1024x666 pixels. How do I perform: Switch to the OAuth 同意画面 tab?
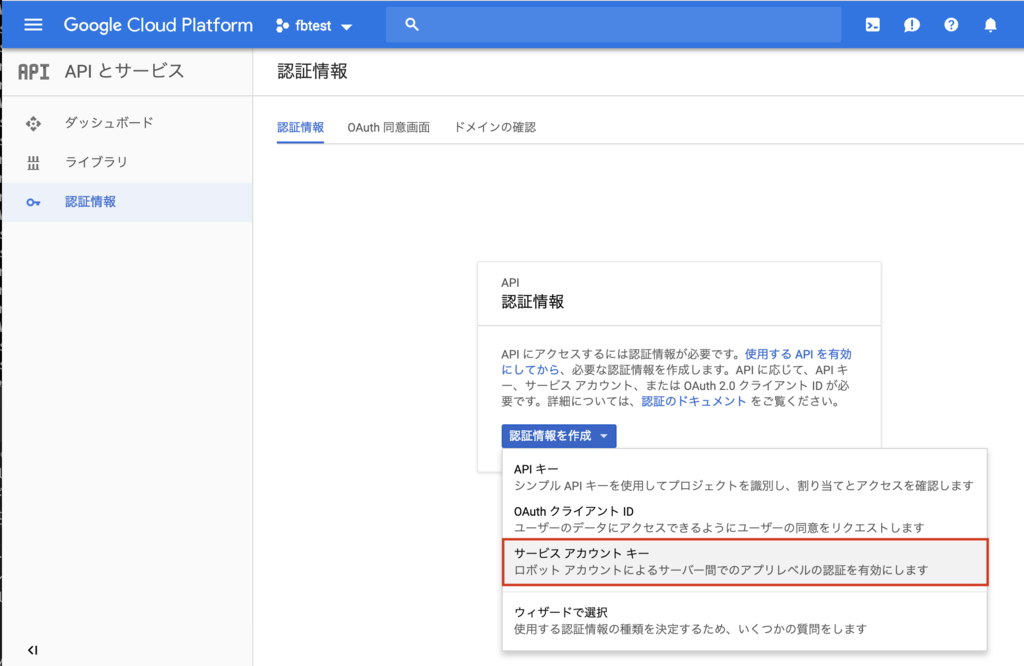[389, 127]
